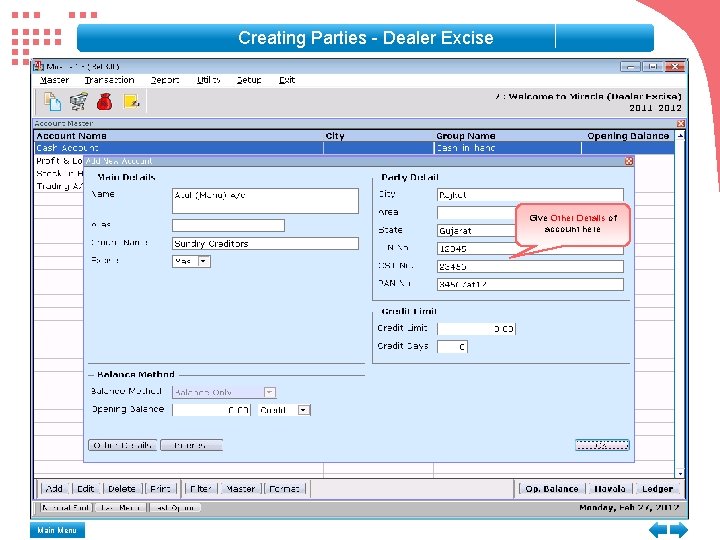This screenshot has width=720, height=540.
Task: Click the Group Name field showing Sundry Creditors
Action: coord(265,243)
